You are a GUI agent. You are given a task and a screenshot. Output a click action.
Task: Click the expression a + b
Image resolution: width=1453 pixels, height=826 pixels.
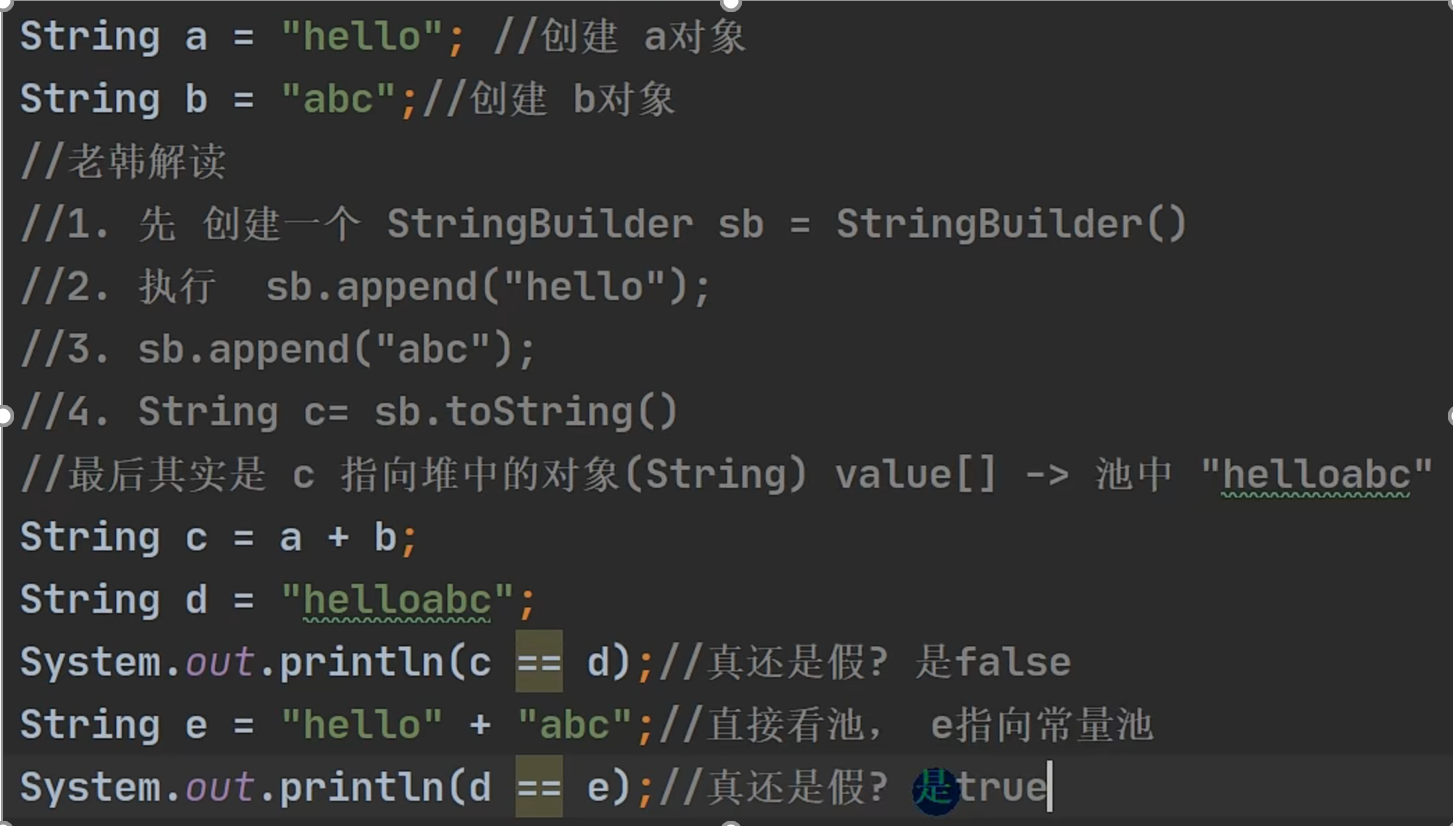[338, 538]
